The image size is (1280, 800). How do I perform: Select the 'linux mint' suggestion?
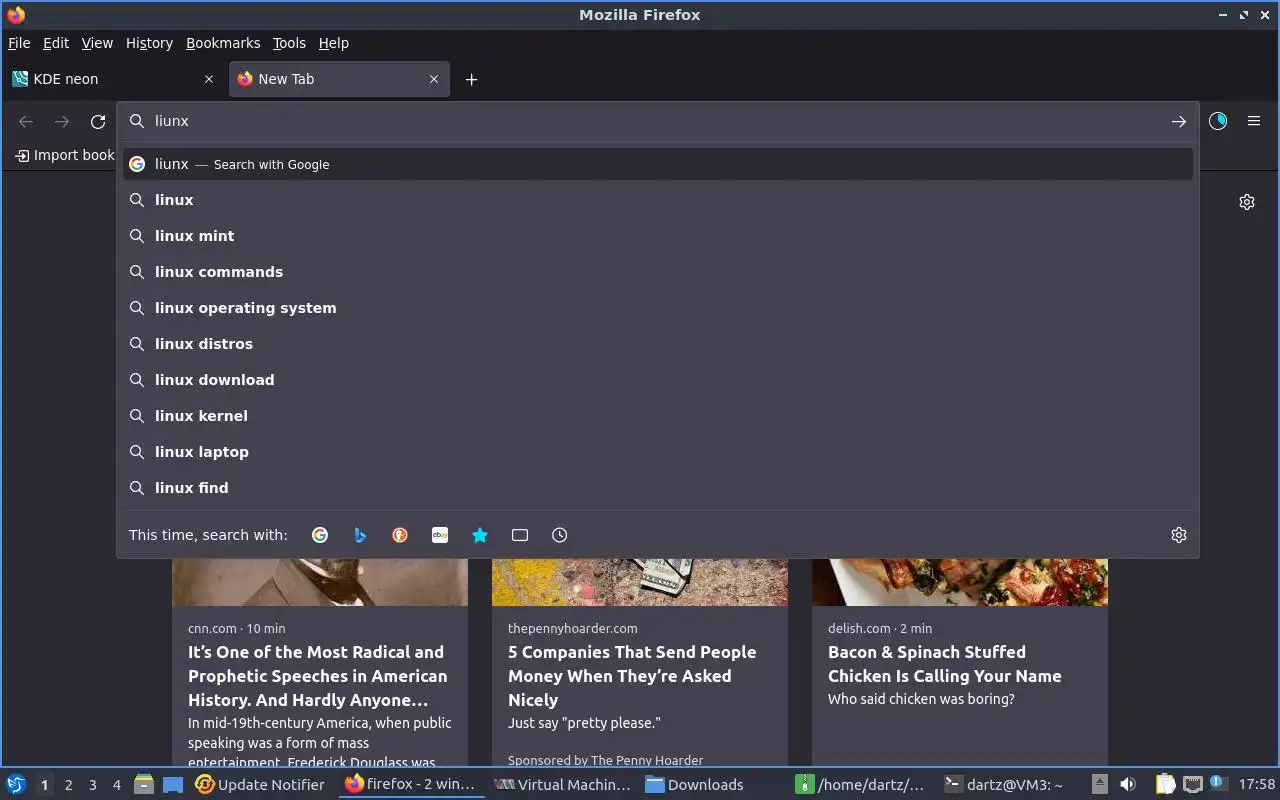click(x=658, y=236)
